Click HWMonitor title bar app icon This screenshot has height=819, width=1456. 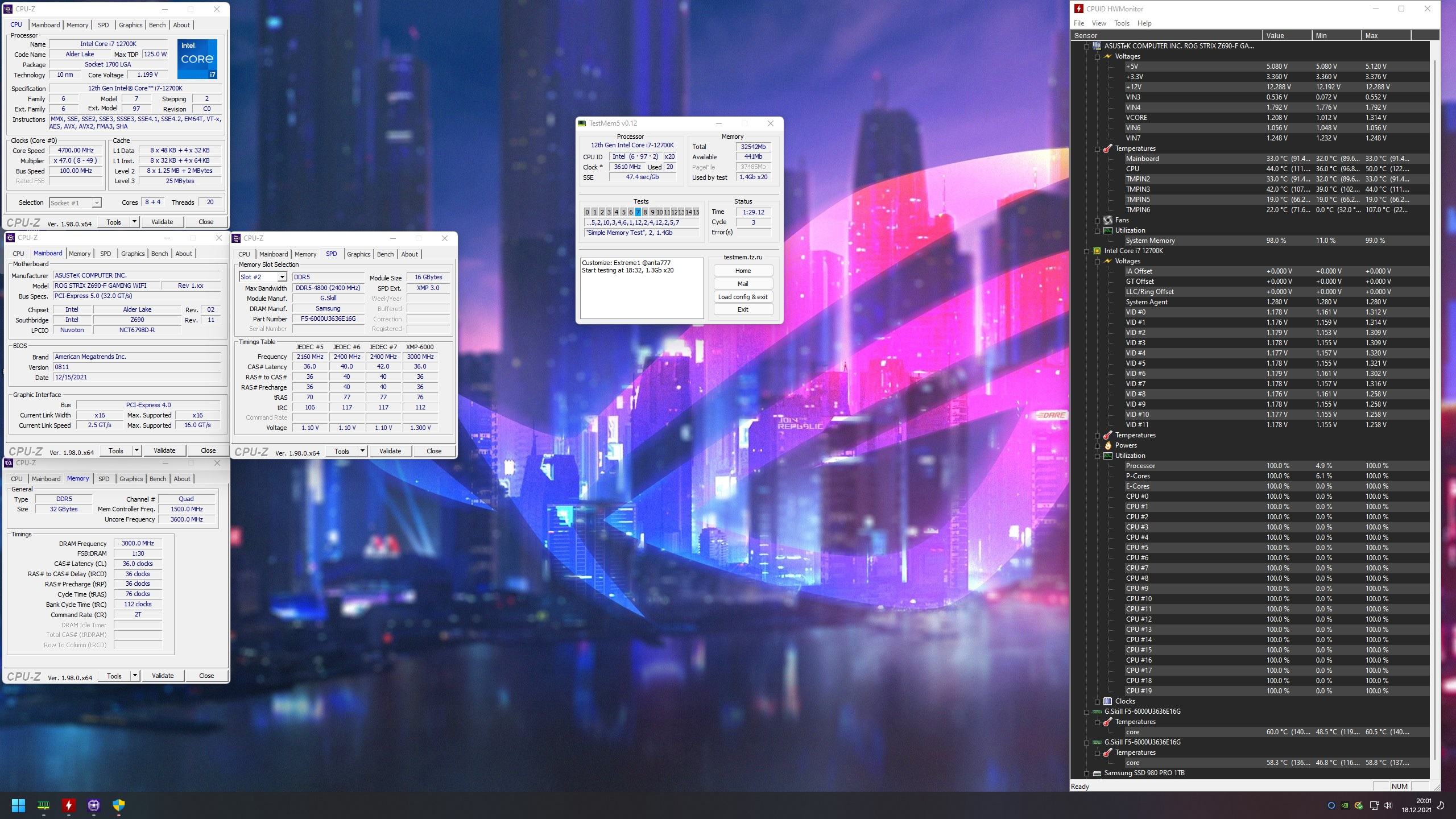point(1079,9)
